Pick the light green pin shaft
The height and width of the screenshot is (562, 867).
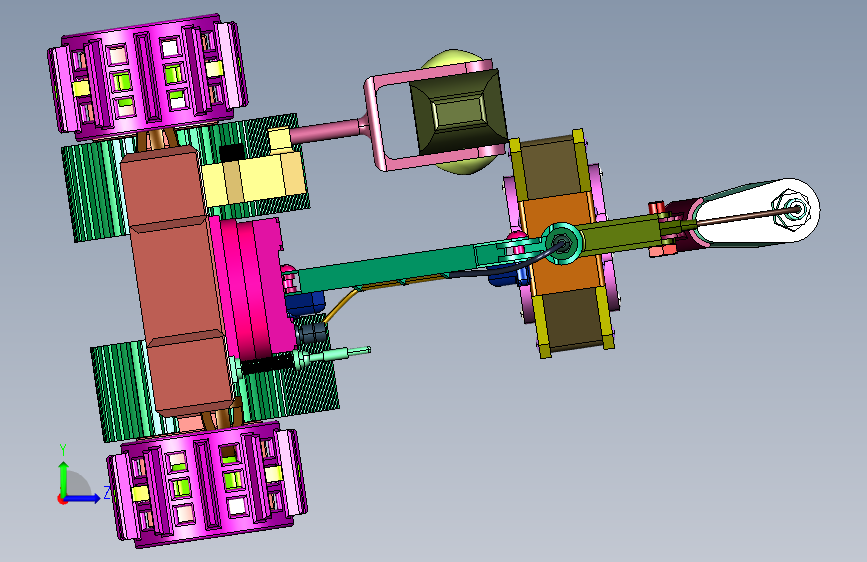333,355
